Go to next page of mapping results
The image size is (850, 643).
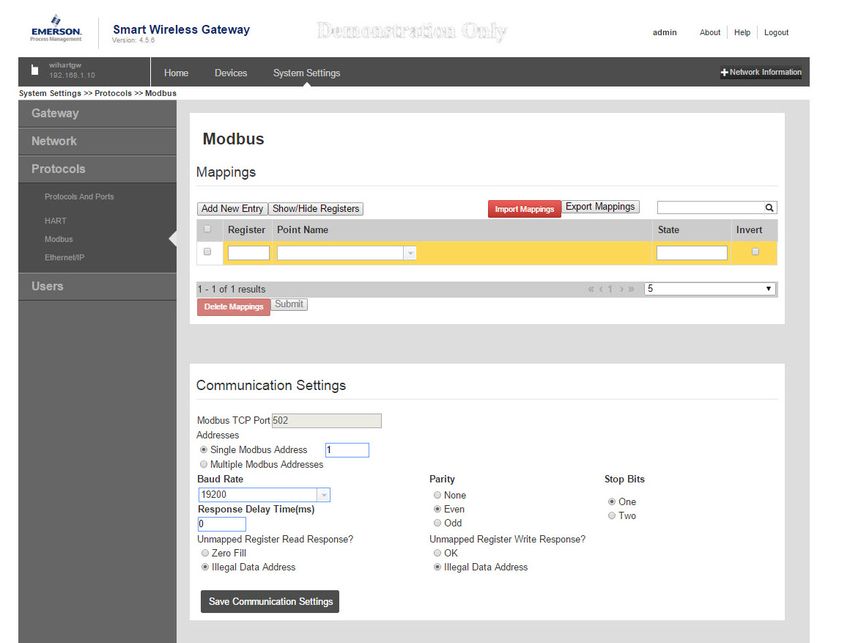tap(621, 289)
